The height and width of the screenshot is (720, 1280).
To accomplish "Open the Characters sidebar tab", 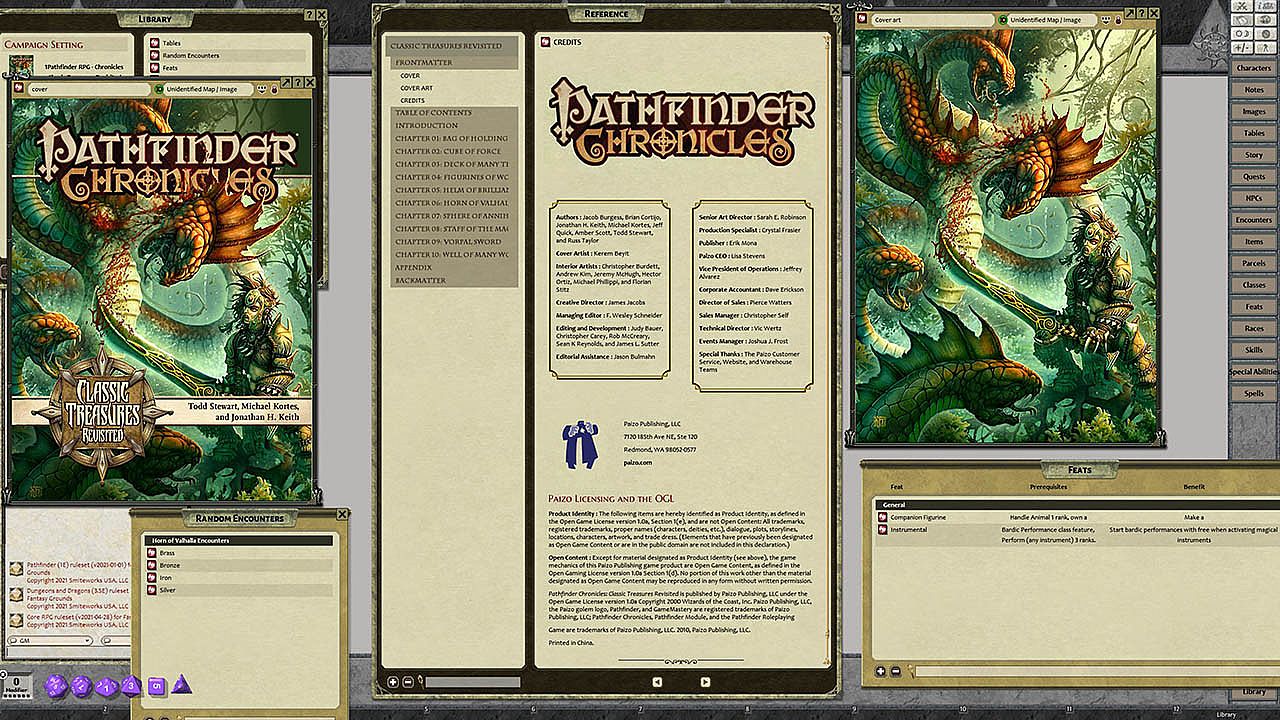I will [1254, 68].
